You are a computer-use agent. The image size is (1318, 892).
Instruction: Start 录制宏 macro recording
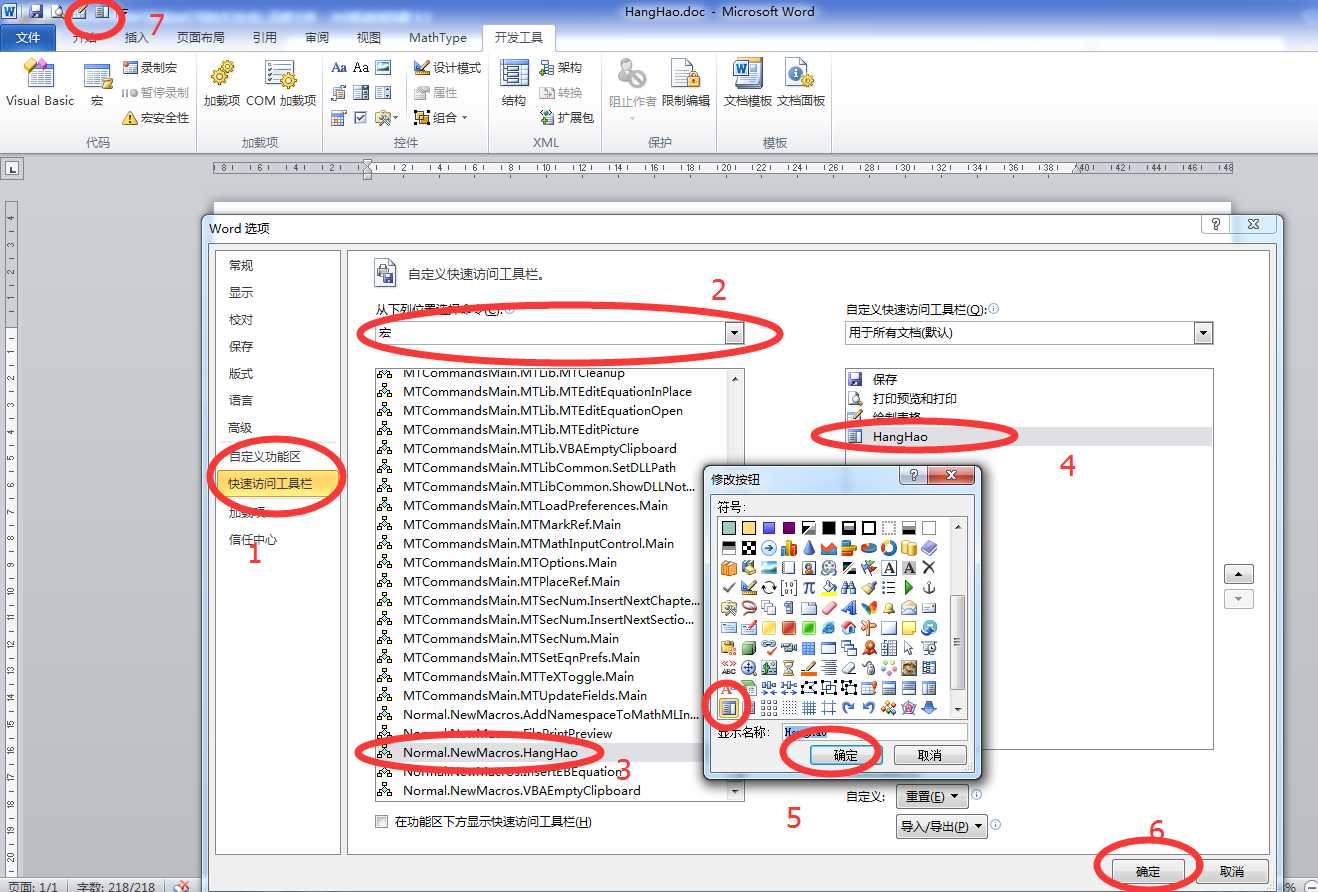[x=149, y=68]
